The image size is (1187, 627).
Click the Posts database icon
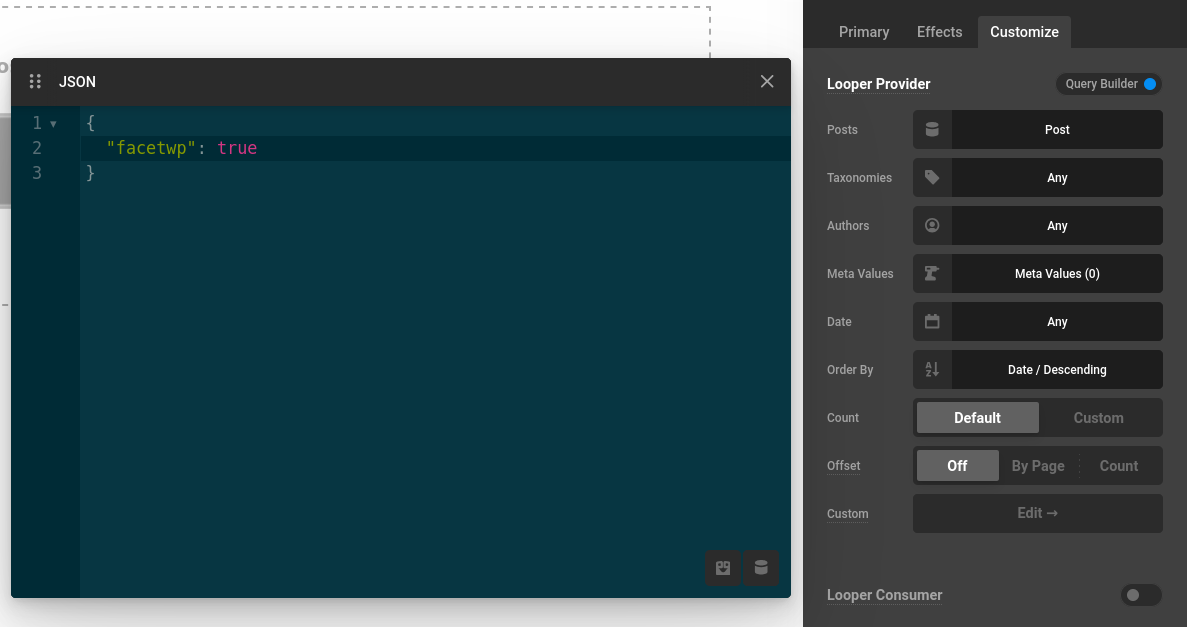pos(932,130)
